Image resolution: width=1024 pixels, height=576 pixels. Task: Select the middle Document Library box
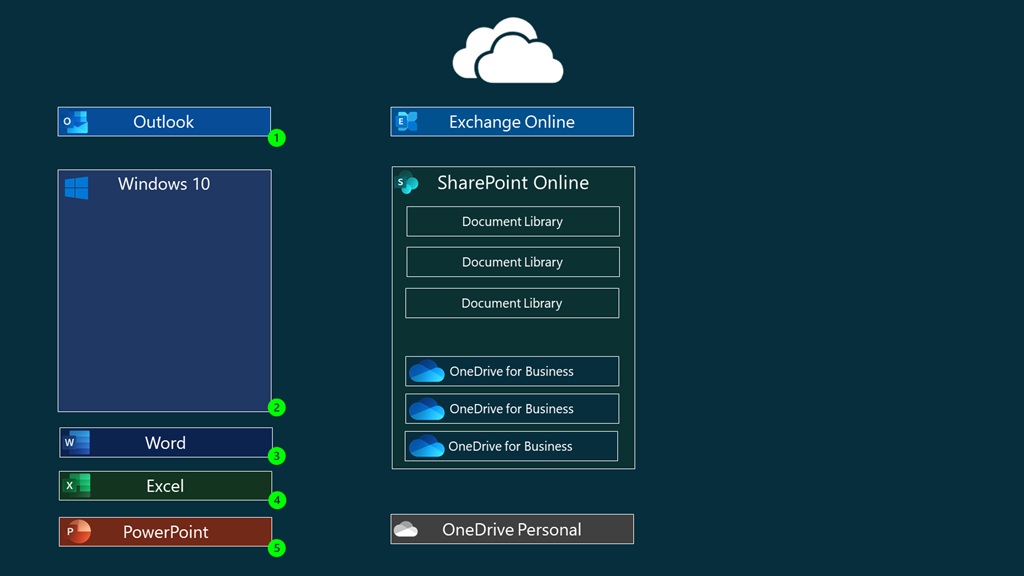pyautogui.click(x=512, y=262)
